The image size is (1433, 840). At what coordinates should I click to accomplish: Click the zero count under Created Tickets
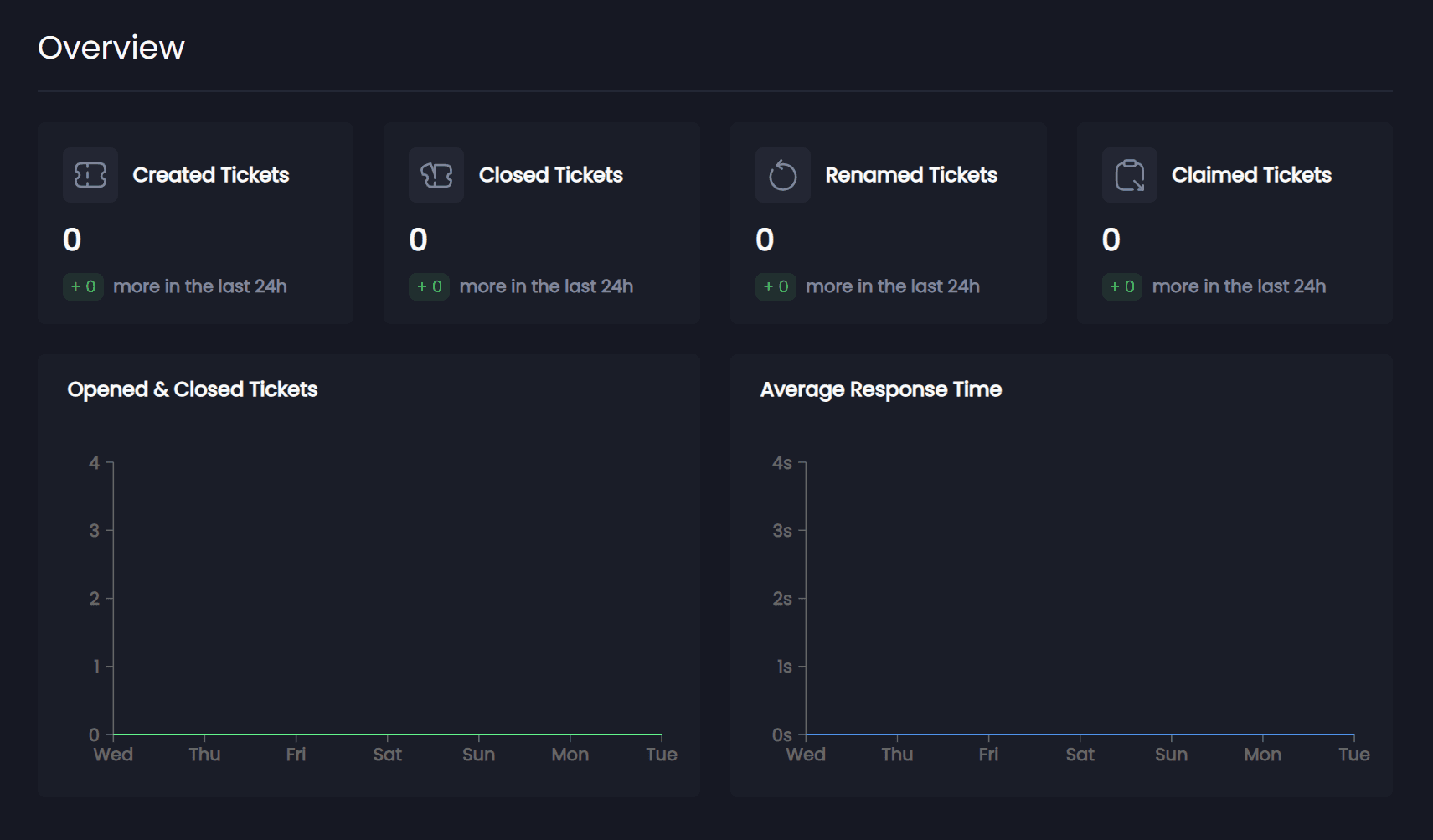pyautogui.click(x=72, y=240)
